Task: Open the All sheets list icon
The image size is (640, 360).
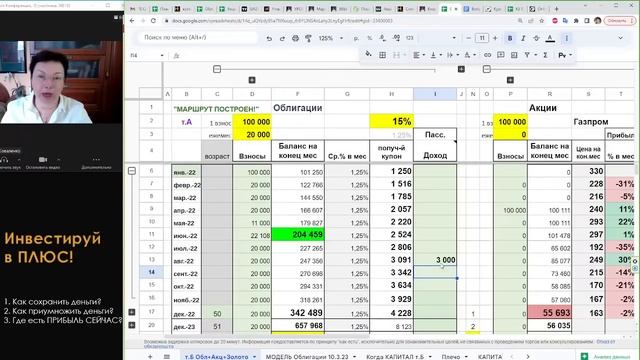Action: (x=167, y=356)
